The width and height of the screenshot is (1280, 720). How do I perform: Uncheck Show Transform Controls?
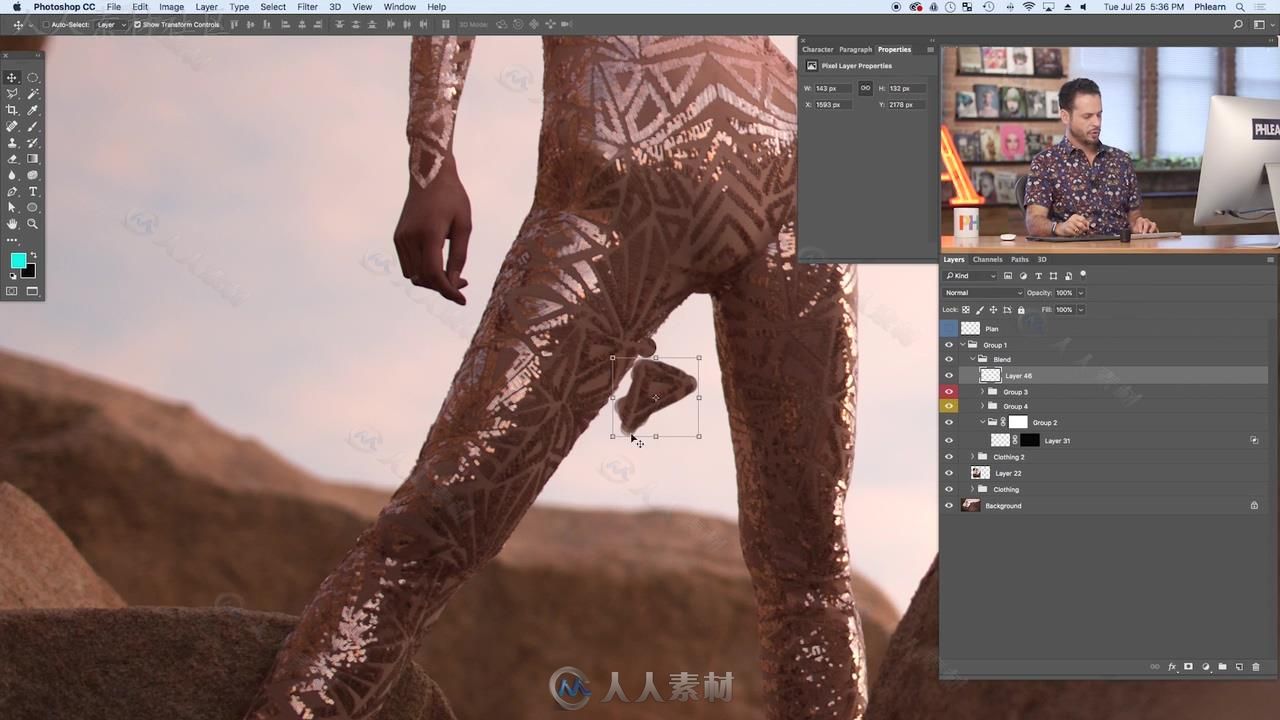click(138, 25)
